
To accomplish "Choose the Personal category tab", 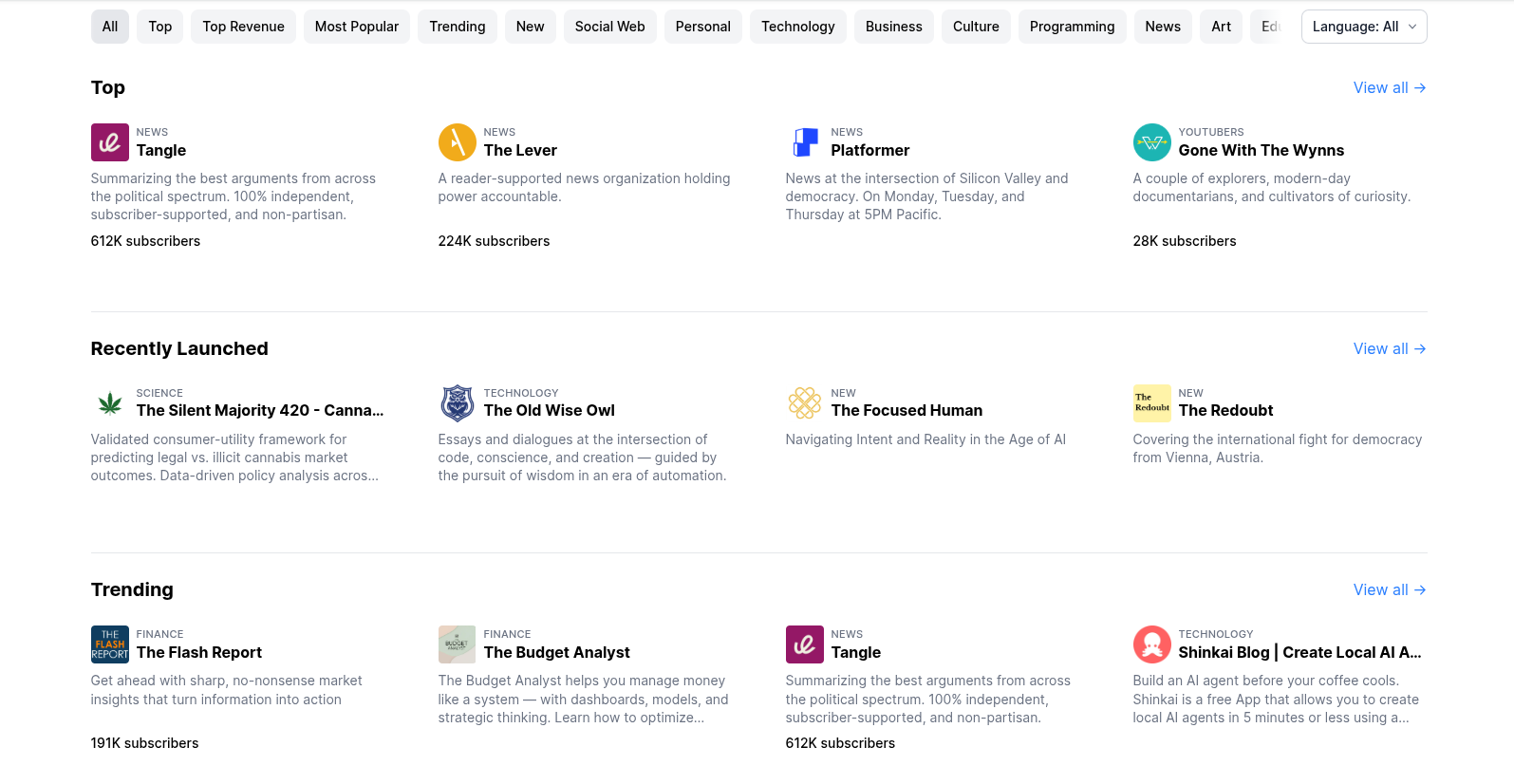I will tap(703, 27).
